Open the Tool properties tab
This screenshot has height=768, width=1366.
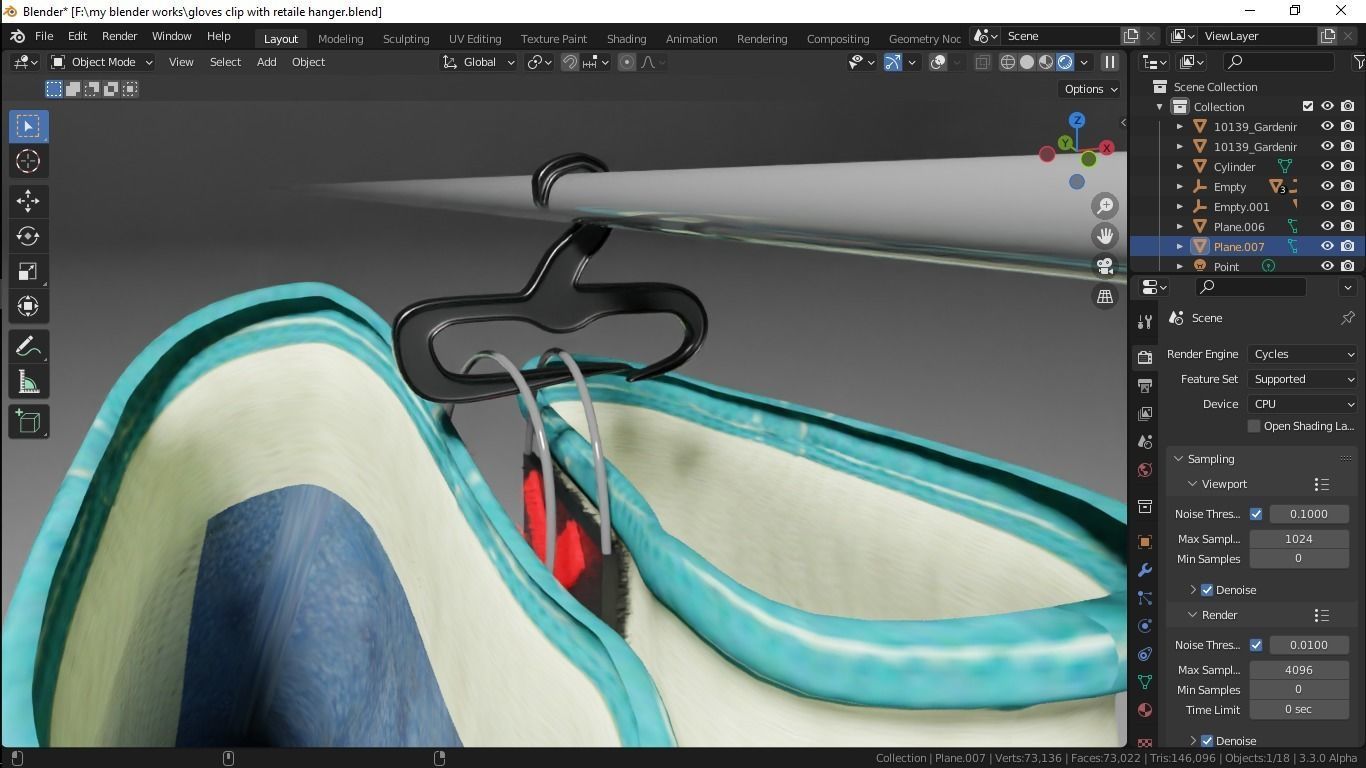click(1145, 322)
